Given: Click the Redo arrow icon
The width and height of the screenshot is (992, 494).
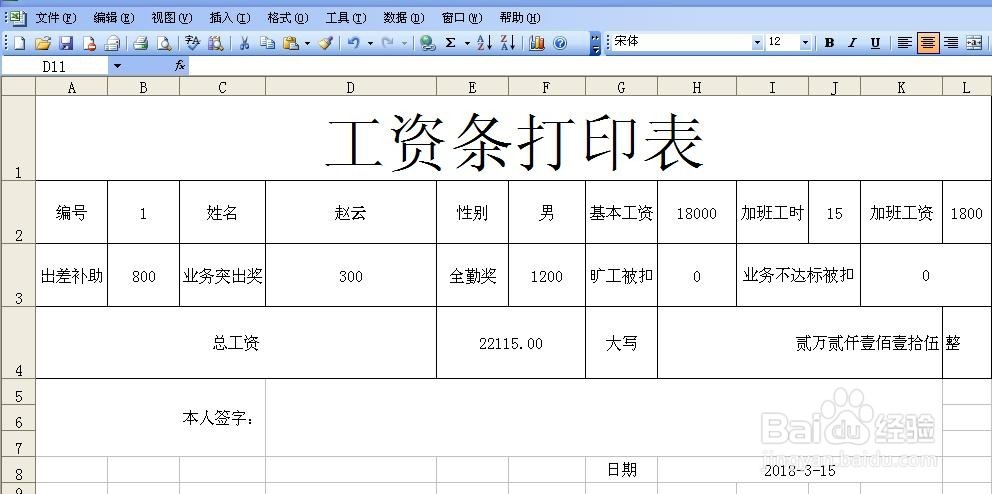Looking at the screenshot, I should (388, 43).
